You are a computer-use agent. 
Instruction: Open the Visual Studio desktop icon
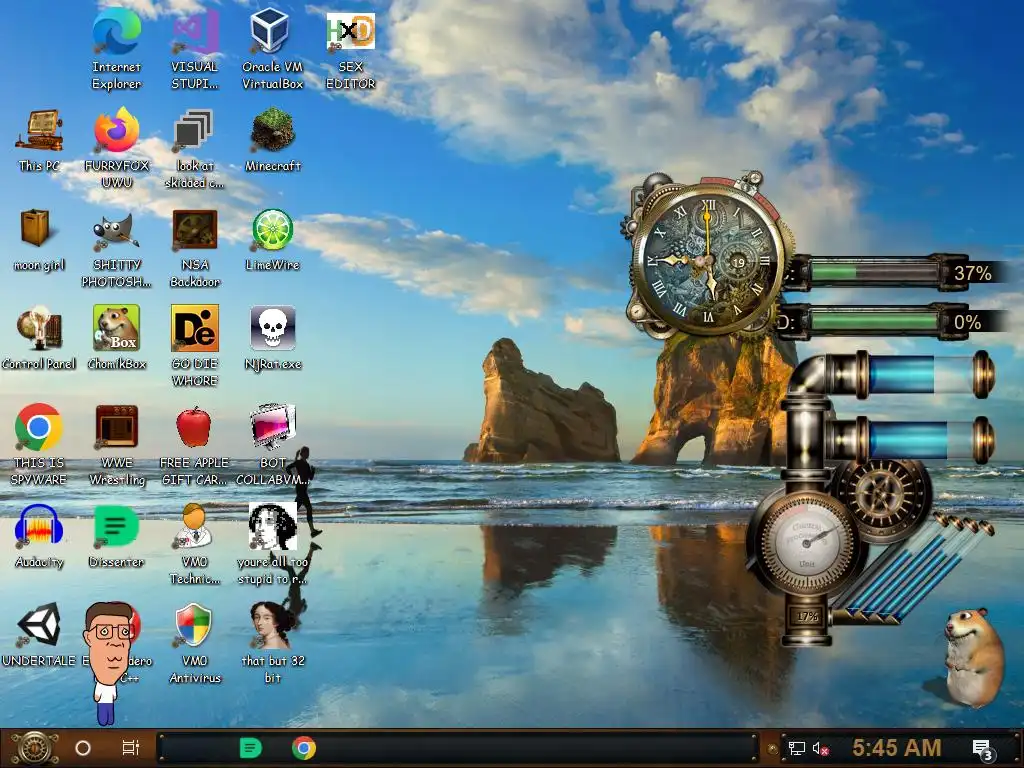tap(195, 31)
